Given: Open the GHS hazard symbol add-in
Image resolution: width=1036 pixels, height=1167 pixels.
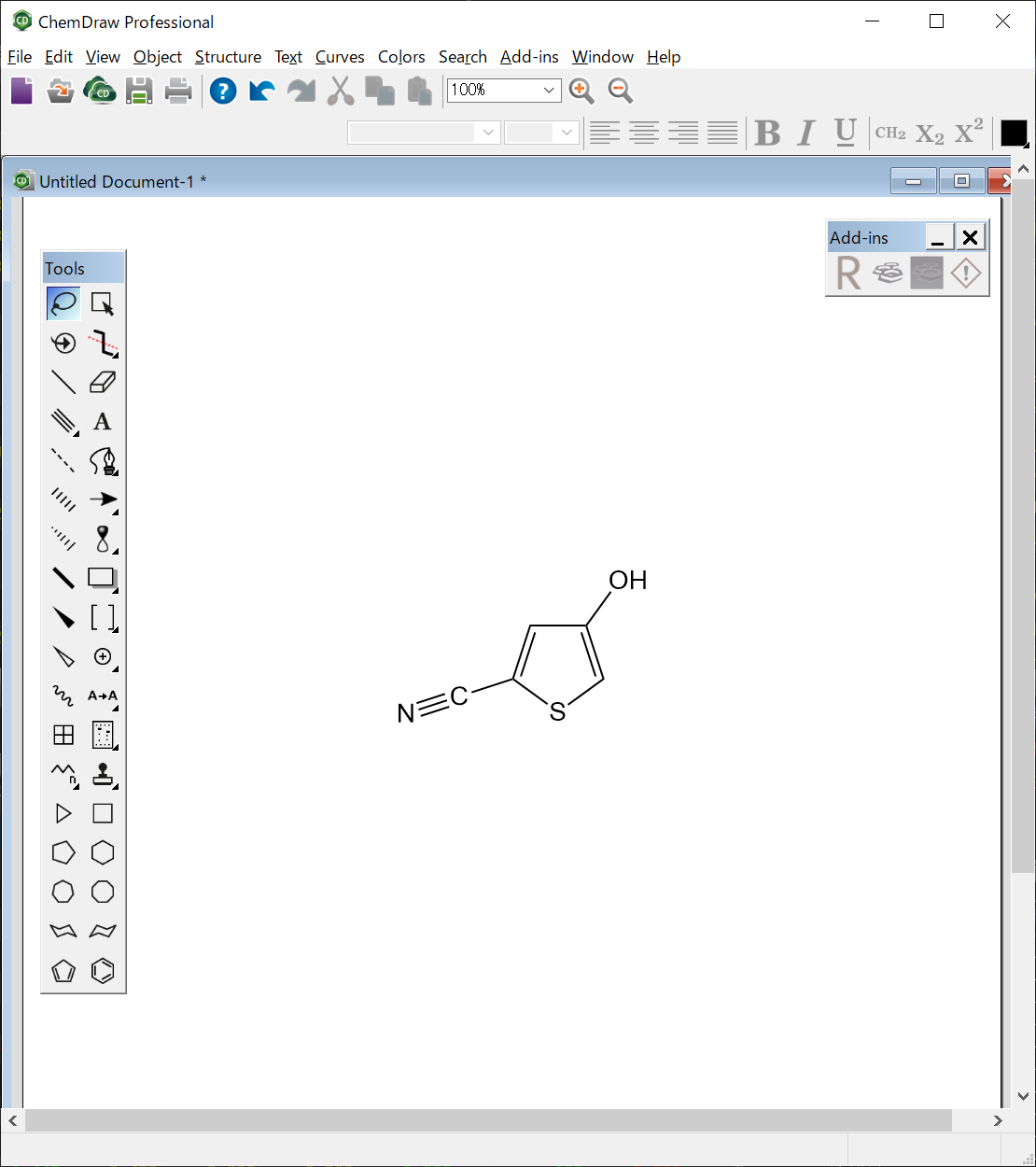Looking at the screenshot, I should tap(965, 273).
